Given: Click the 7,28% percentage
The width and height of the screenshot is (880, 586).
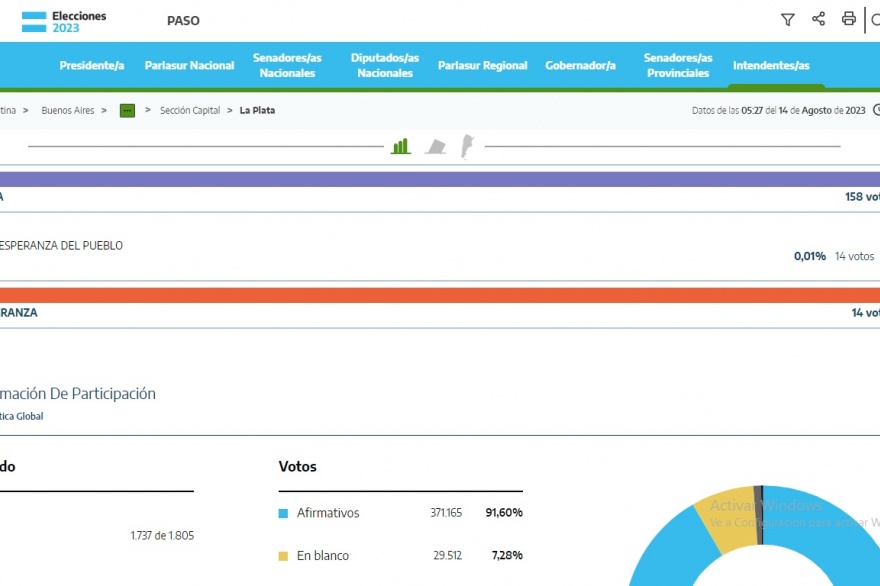Looking at the screenshot, I should pos(507,555).
